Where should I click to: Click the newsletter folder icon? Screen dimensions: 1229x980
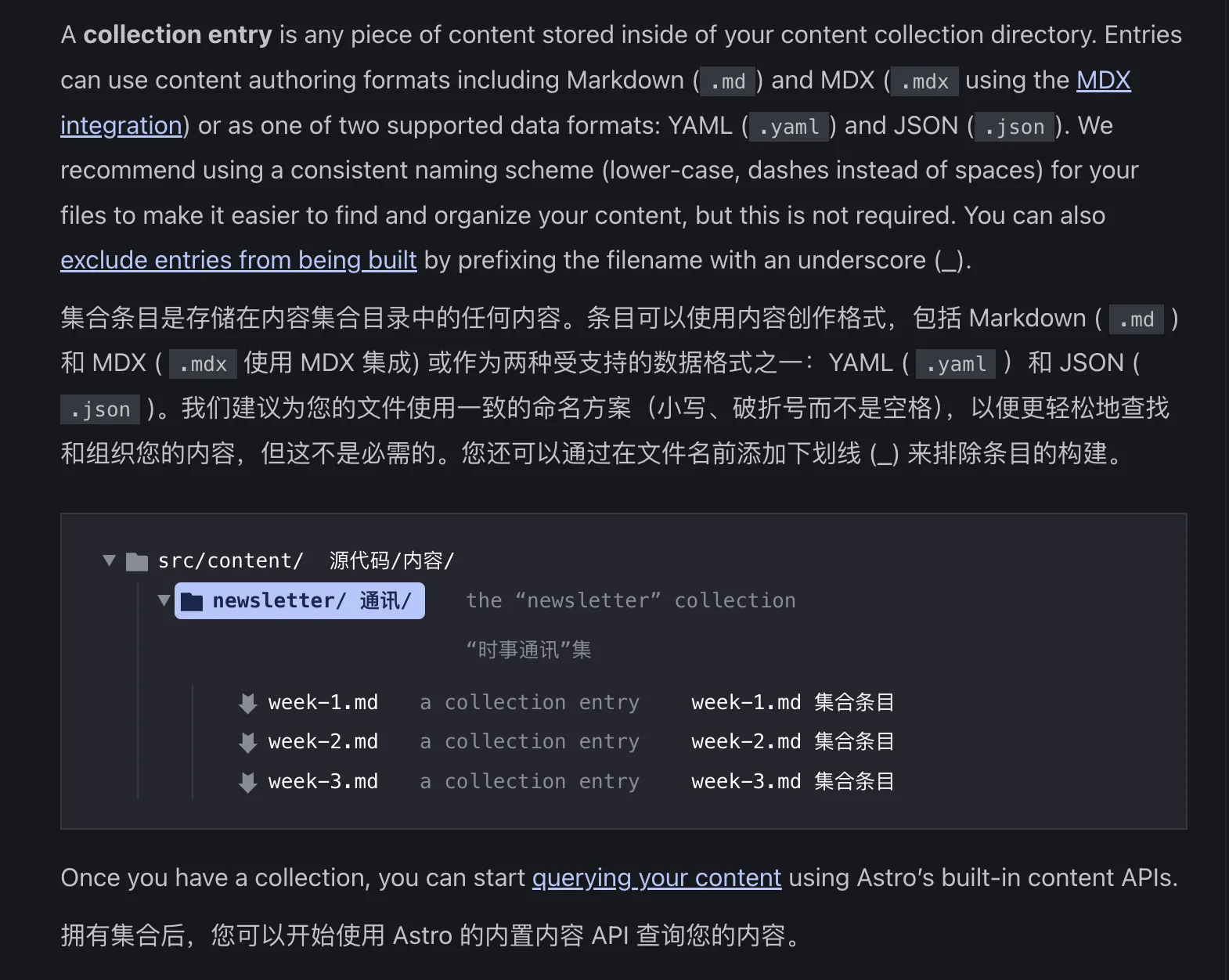pos(192,601)
